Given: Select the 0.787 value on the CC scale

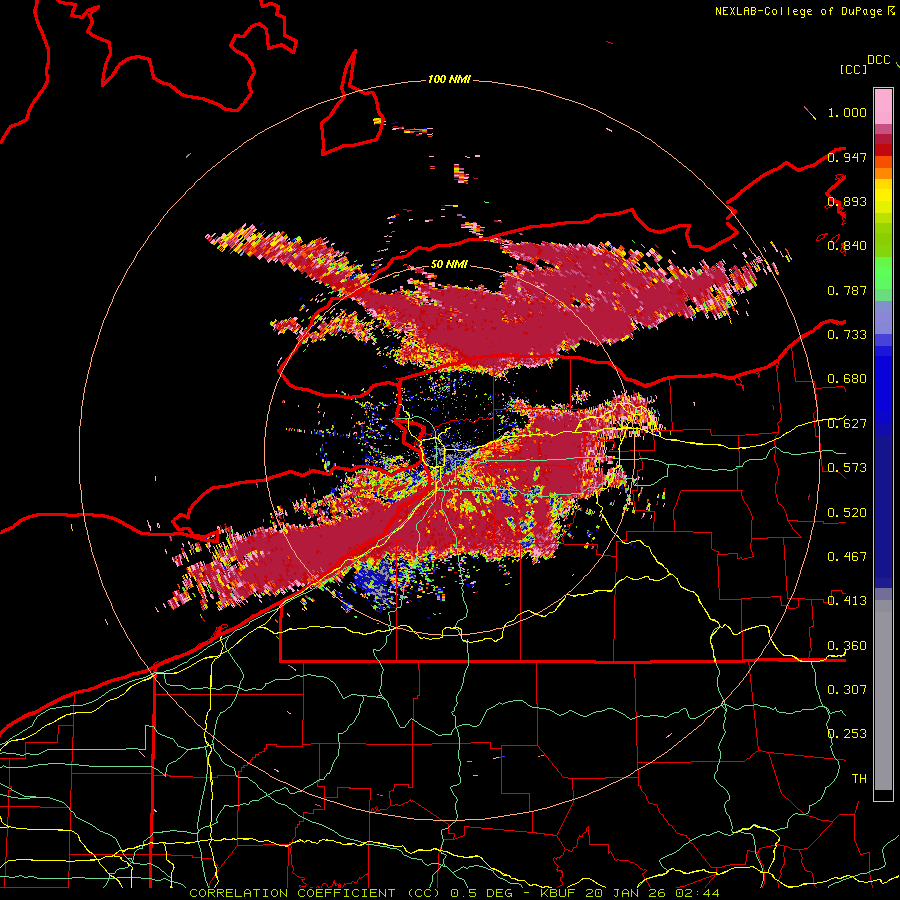Looking at the screenshot, I should point(847,290).
